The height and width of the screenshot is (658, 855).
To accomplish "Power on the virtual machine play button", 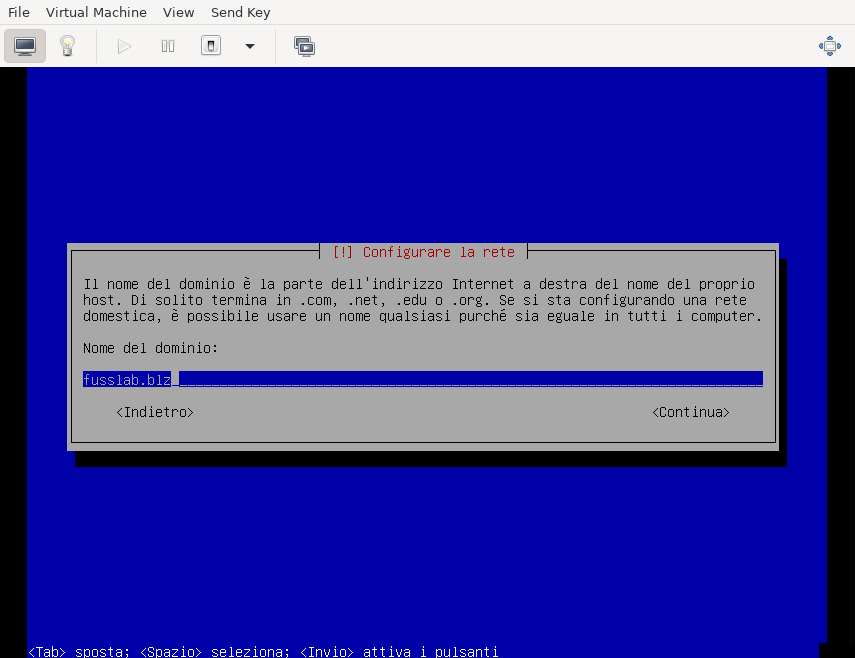I will 124,46.
